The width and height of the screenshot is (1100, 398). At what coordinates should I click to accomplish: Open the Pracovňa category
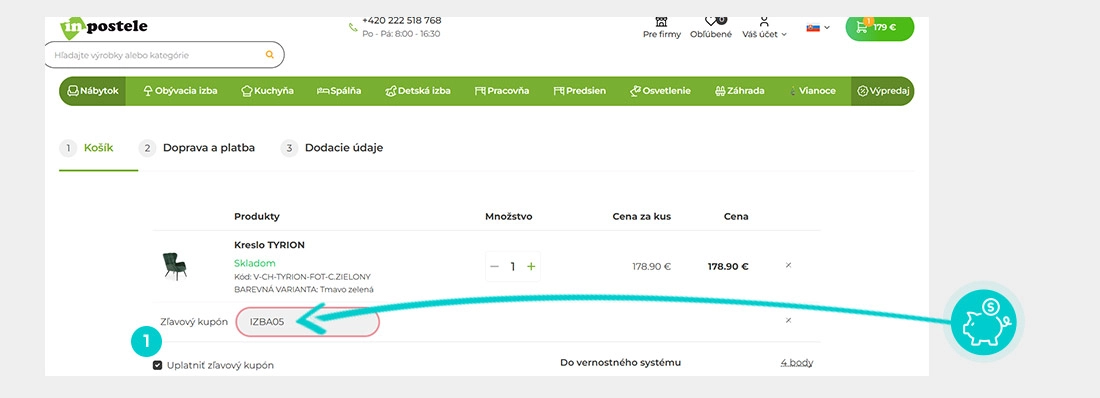pyautogui.click(x=502, y=91)
